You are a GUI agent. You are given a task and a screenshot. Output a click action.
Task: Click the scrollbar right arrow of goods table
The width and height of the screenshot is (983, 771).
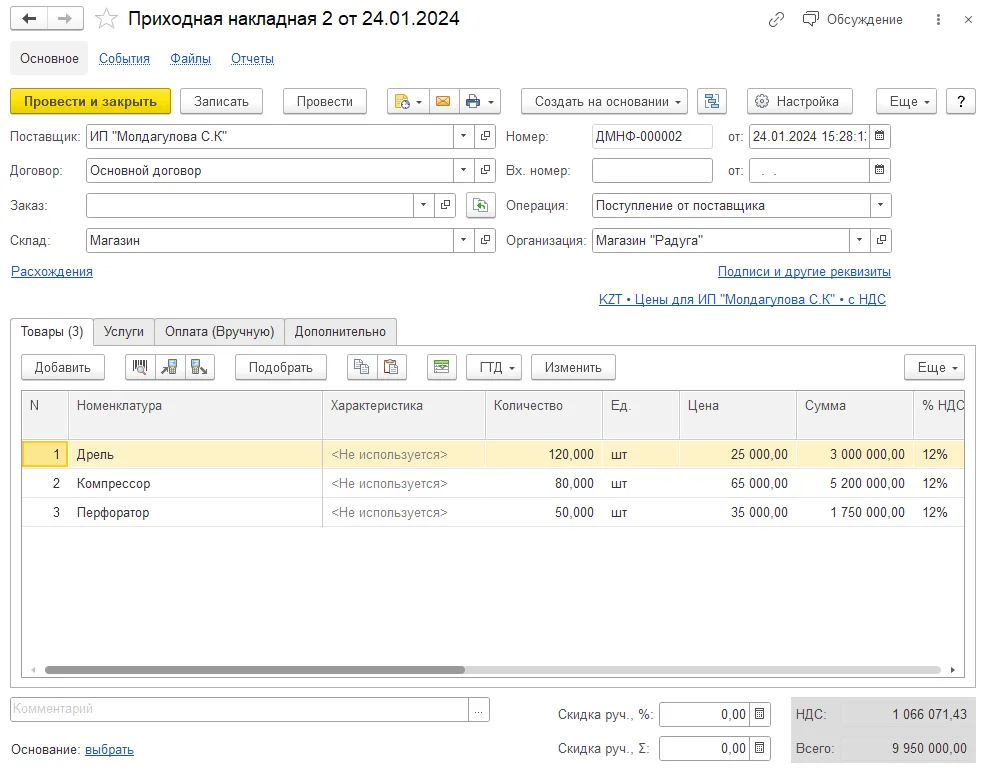[953, 670]
